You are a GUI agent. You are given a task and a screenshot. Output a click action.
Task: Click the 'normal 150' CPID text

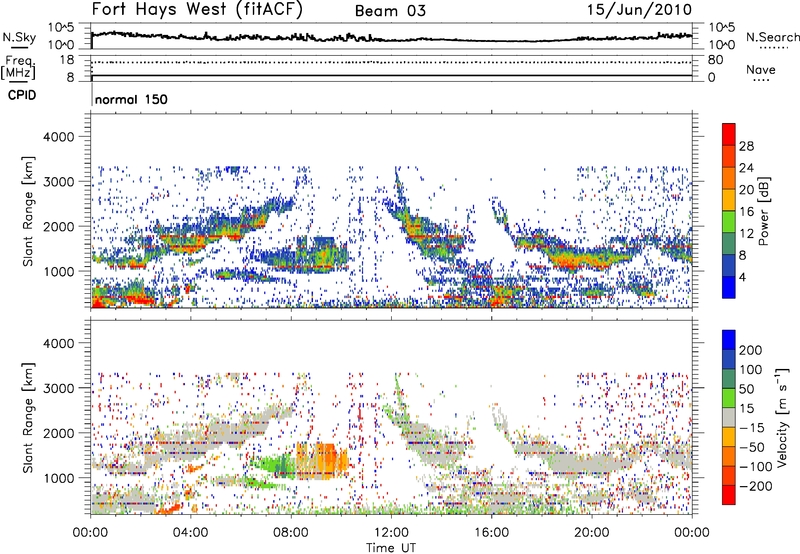click(x=131, y=99)
